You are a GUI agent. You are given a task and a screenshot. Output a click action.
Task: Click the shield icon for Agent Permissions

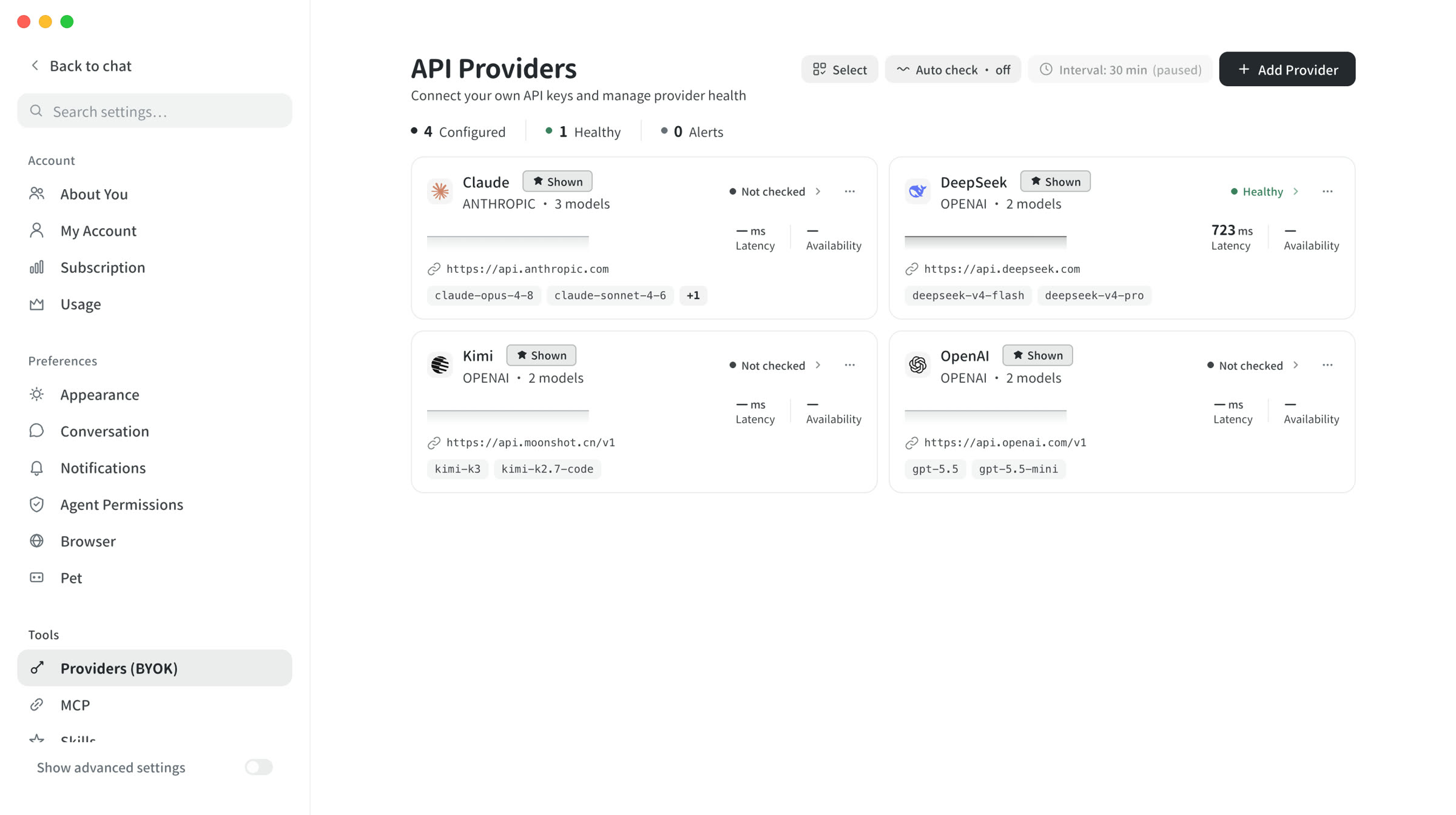(x=37, y=505)
